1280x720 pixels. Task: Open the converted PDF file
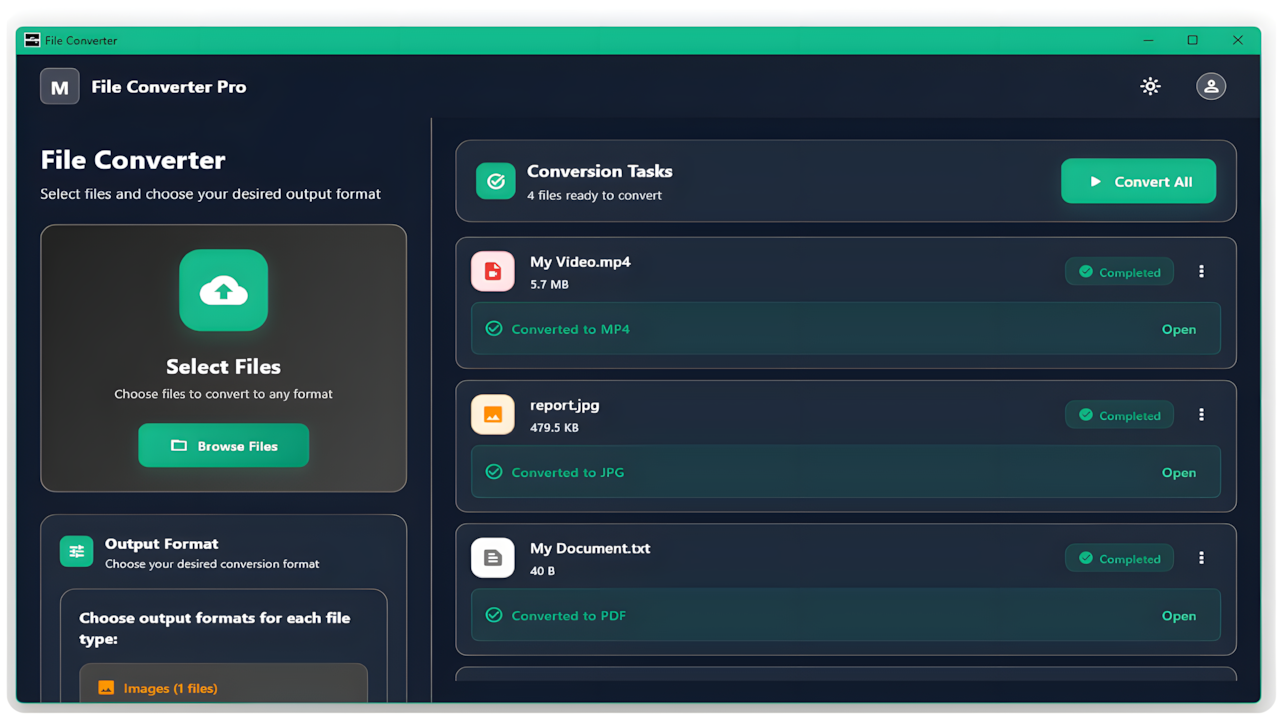pos(1178,615)
